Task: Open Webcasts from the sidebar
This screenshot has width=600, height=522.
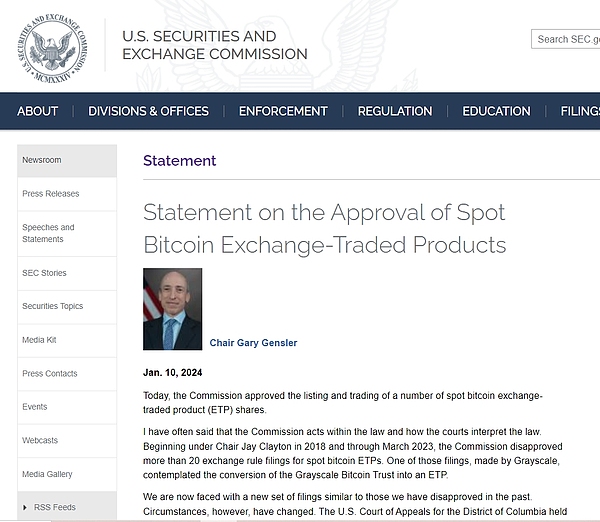Action: 41,441
